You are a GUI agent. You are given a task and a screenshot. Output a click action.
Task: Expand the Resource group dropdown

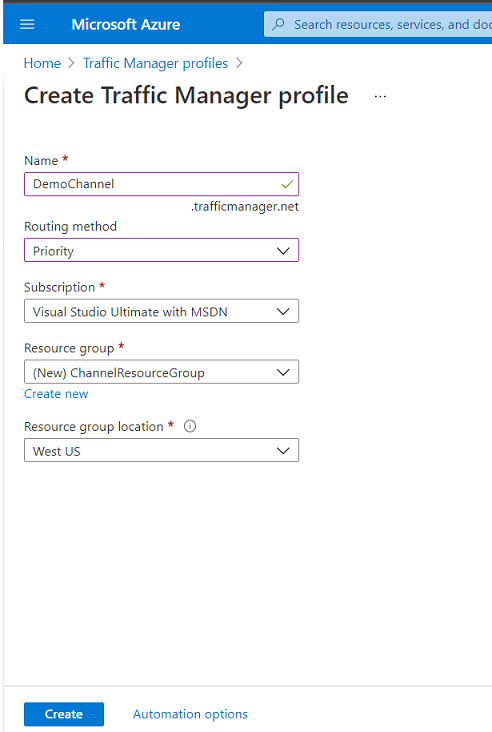coord(162,372)
